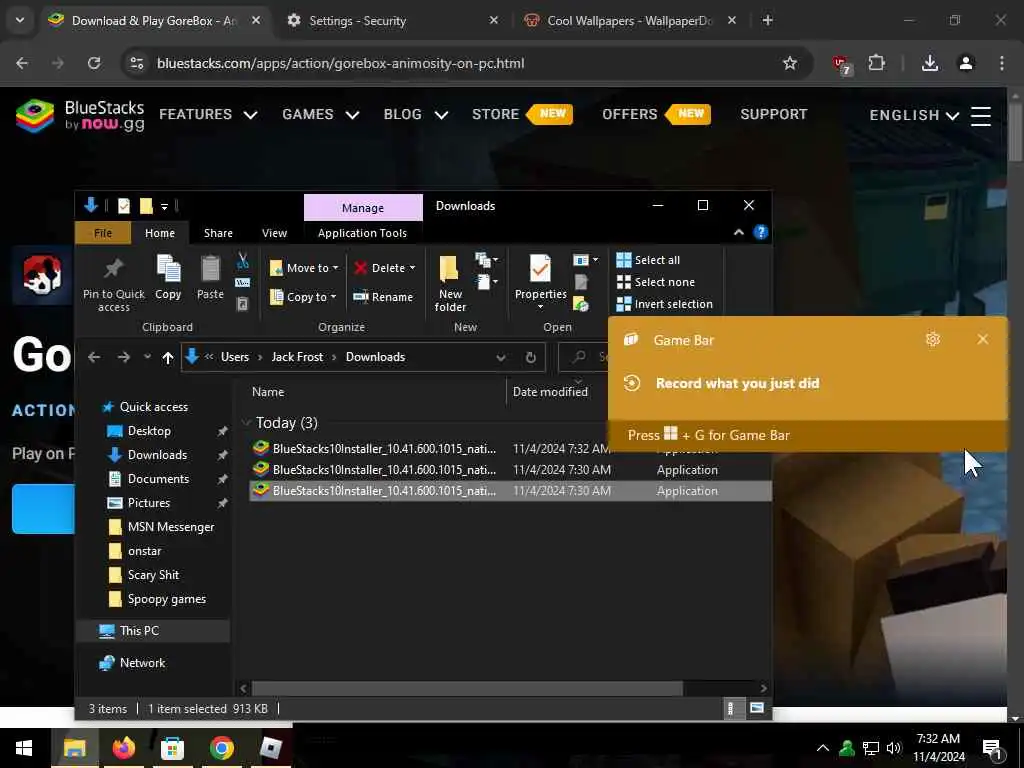The height and width of the screenshot is (768, 1024).
Task: Show hidden system tray icons
Action: pyautogui.click(x=823, y=748)
